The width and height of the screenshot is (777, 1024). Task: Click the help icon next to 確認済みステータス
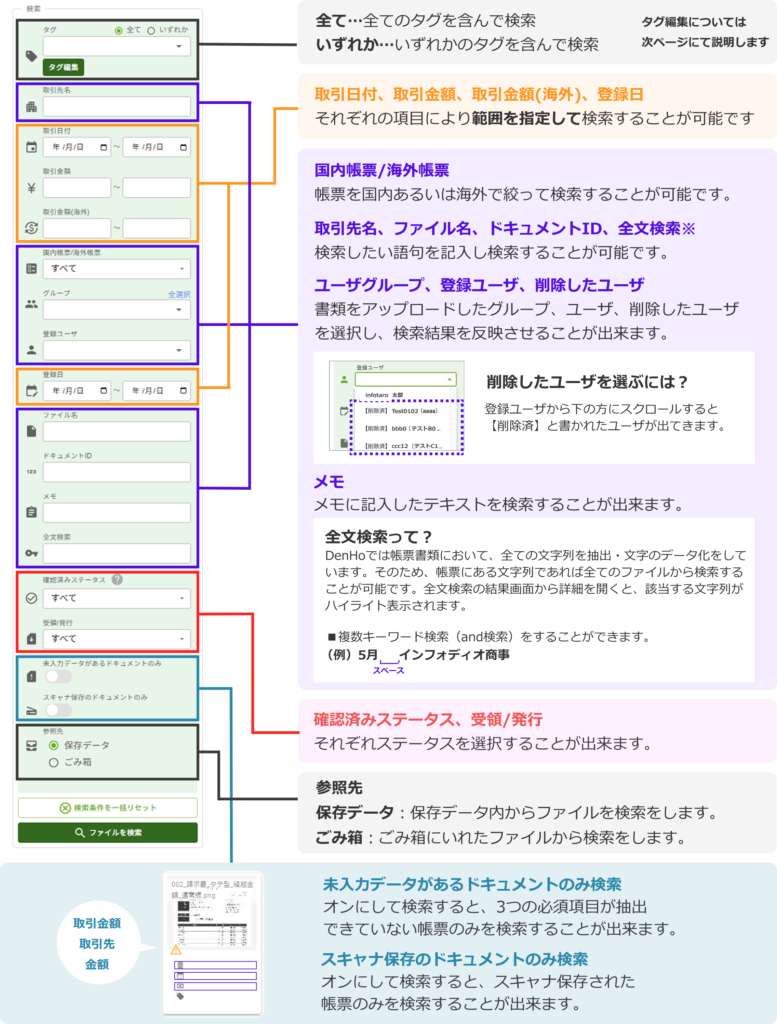tap(117, 579)
